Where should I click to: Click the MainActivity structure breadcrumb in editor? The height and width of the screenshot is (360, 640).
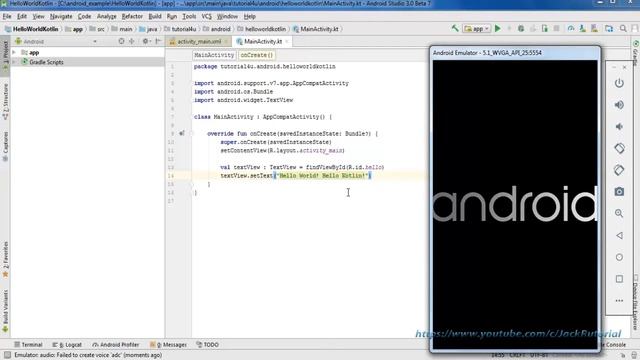coord(214,55)
